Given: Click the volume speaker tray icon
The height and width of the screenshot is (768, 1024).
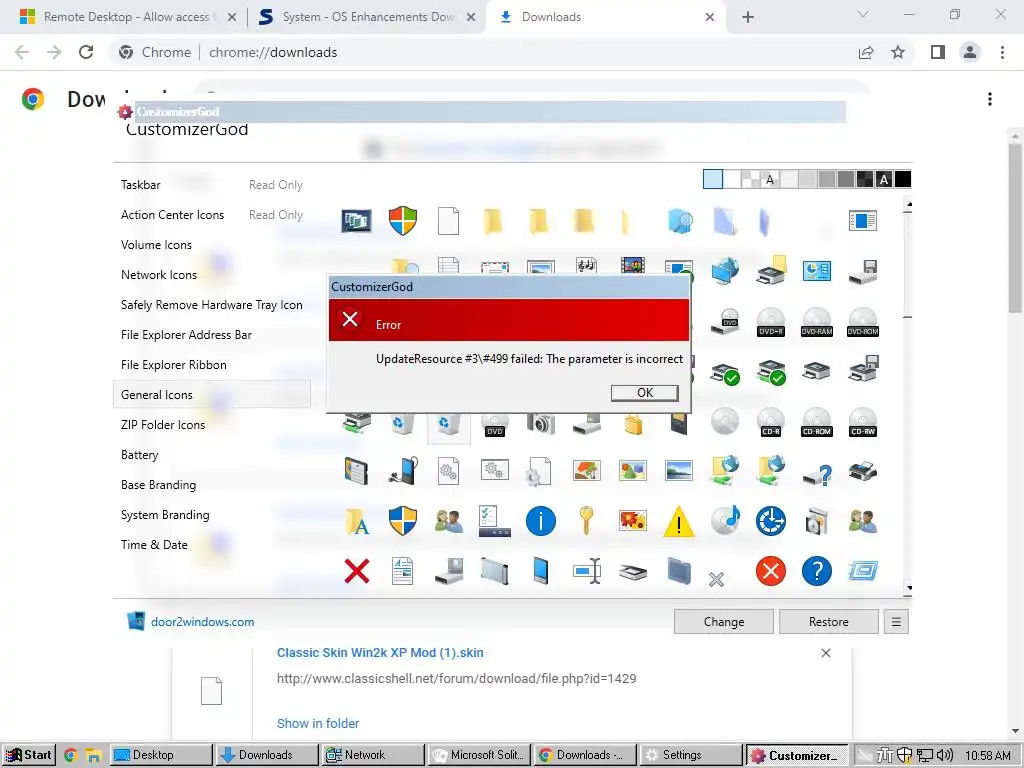Looking at the screenshot, I should pos(944,755).
